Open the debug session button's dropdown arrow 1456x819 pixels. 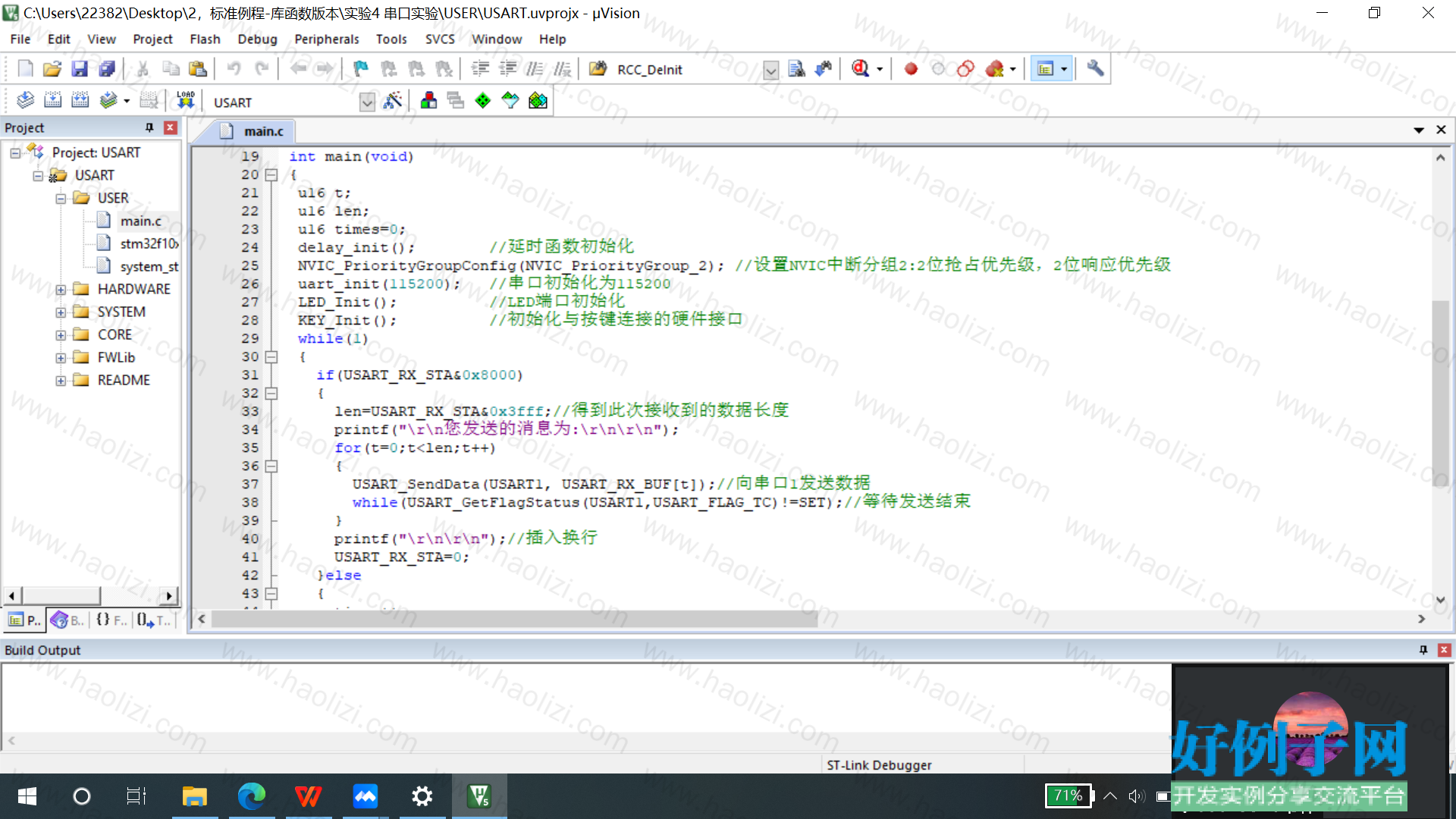tap(880, 69)
